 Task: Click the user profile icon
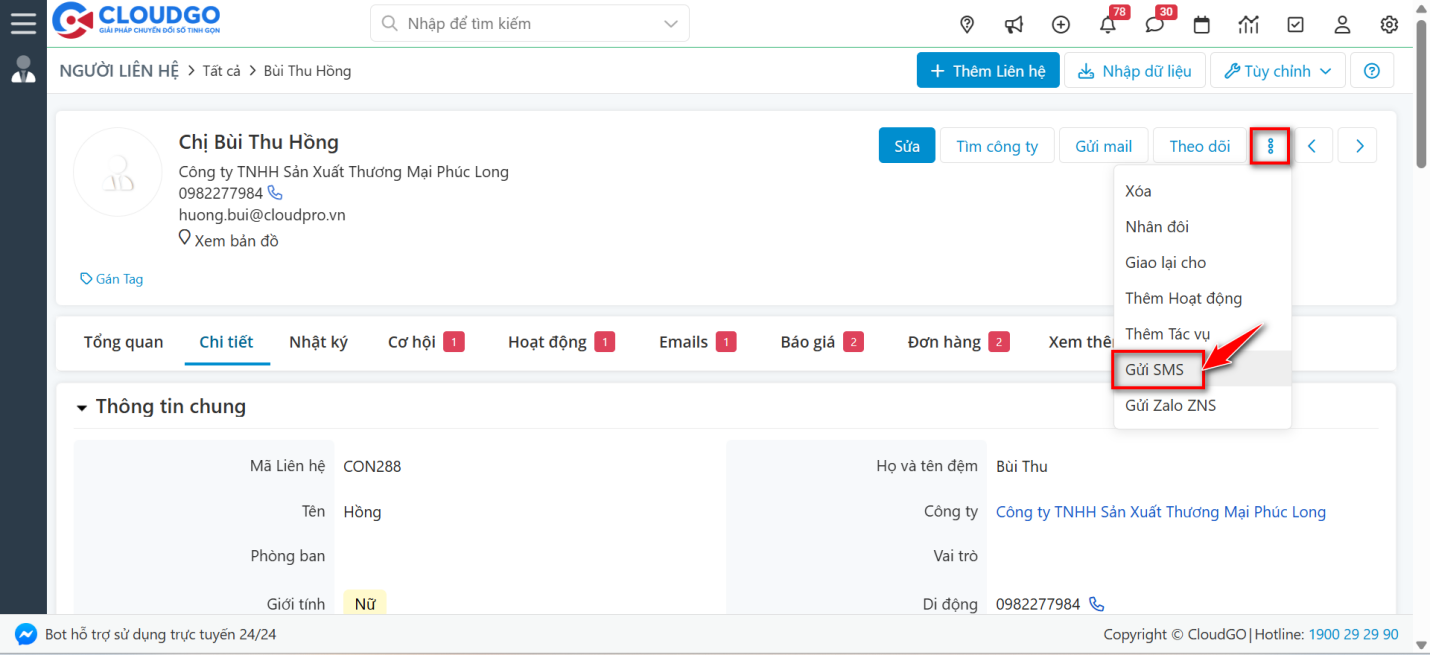tap(1342, 23)
